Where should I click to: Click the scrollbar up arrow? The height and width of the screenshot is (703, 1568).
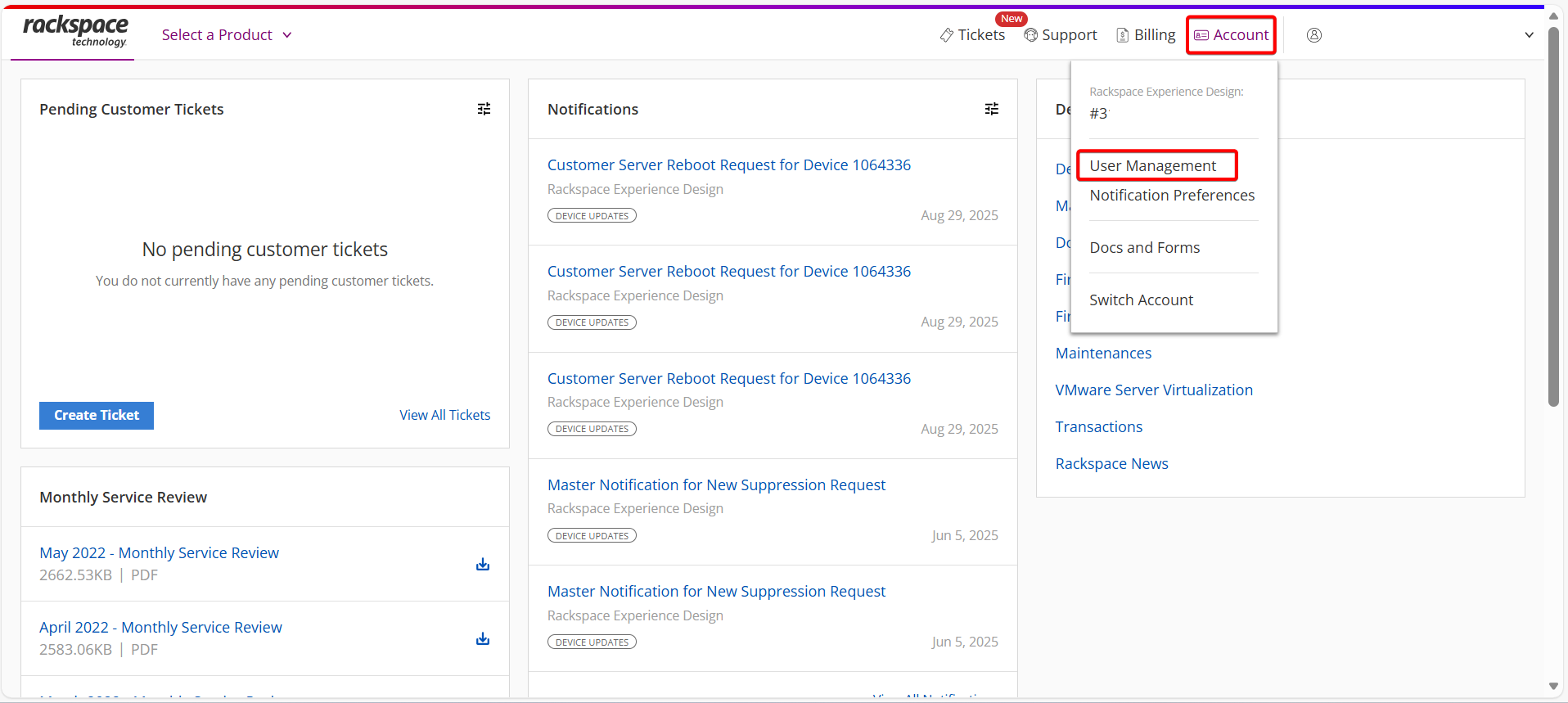1553,16
